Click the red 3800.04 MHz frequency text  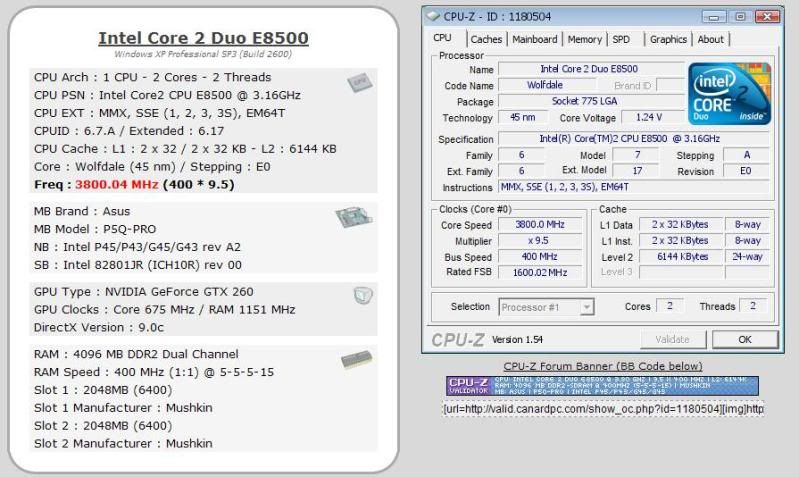point(117,184)
